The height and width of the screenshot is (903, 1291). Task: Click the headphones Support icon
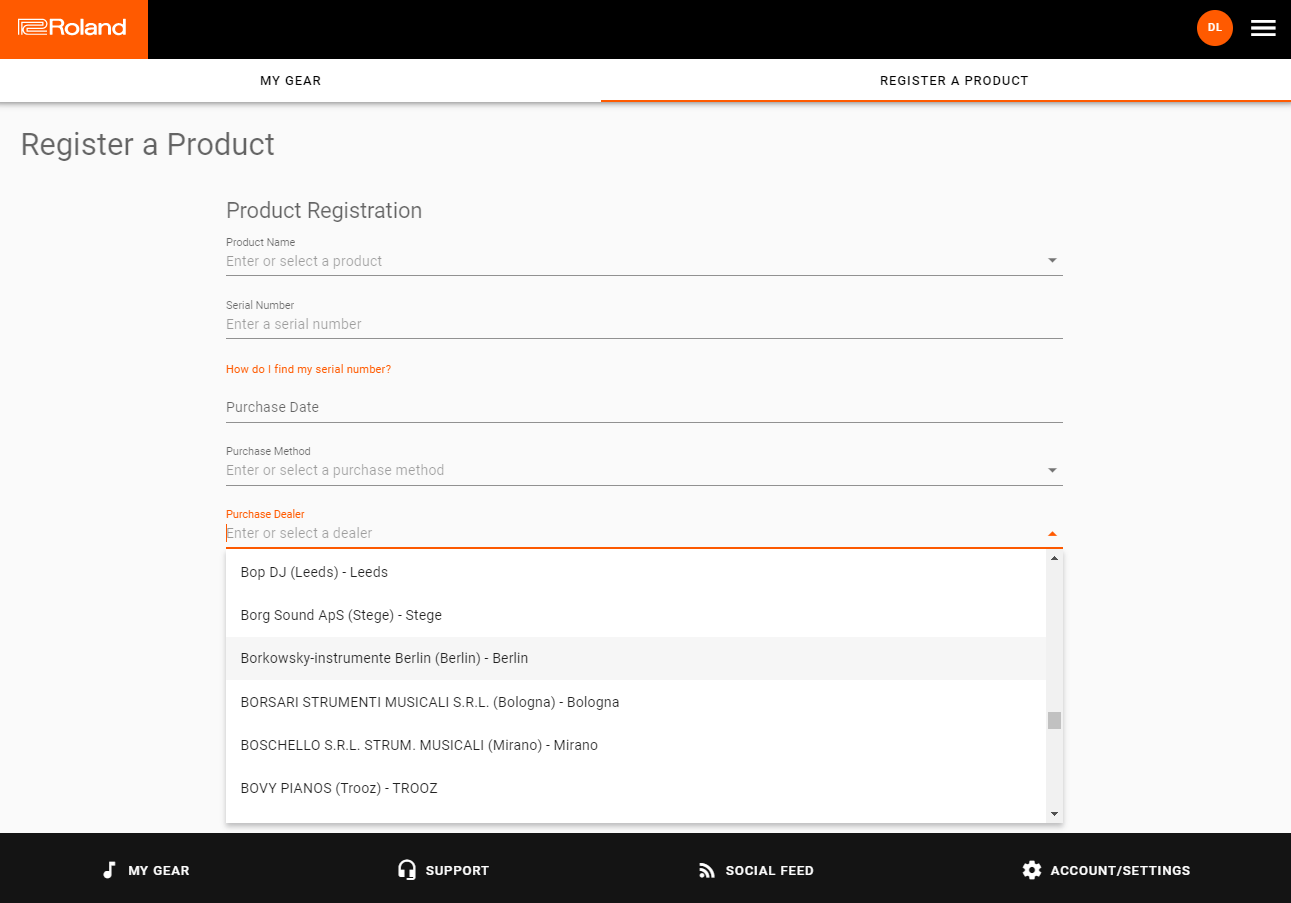coord(406,870)
